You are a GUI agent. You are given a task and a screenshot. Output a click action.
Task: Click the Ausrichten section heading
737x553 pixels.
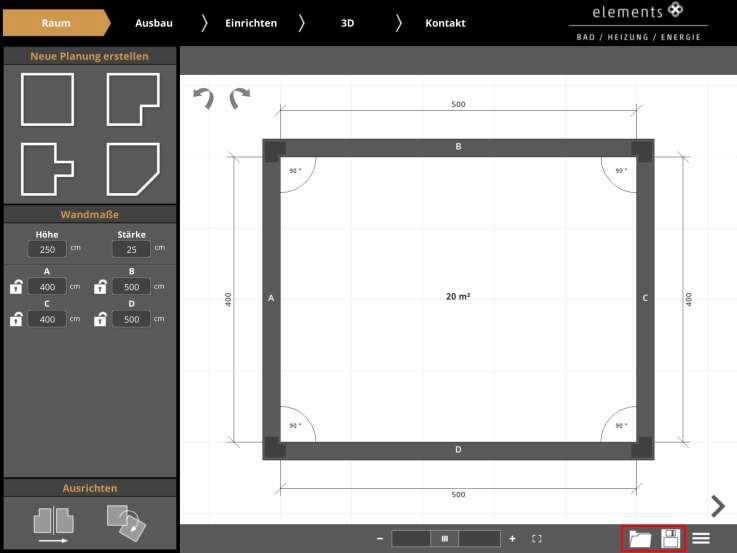coord(89,488)
